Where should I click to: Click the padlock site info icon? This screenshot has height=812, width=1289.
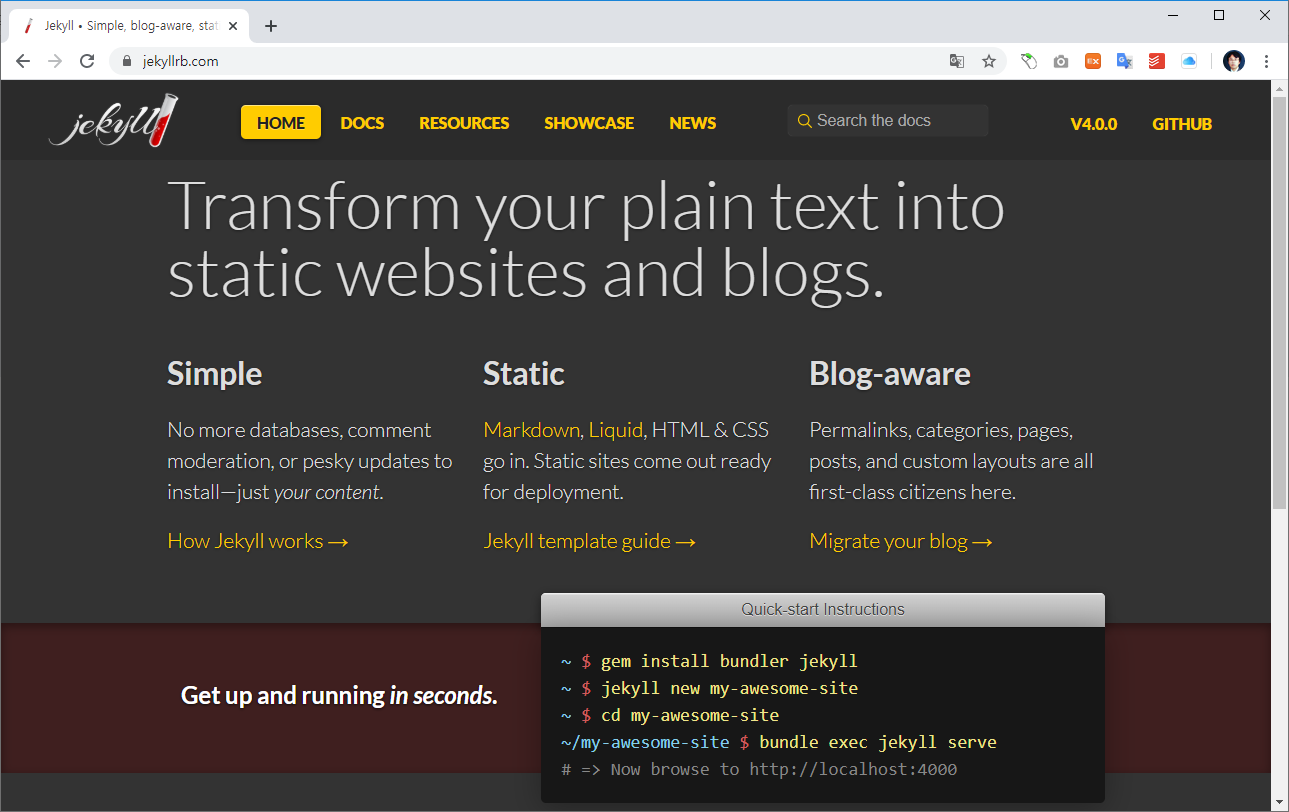pos(126,61)
